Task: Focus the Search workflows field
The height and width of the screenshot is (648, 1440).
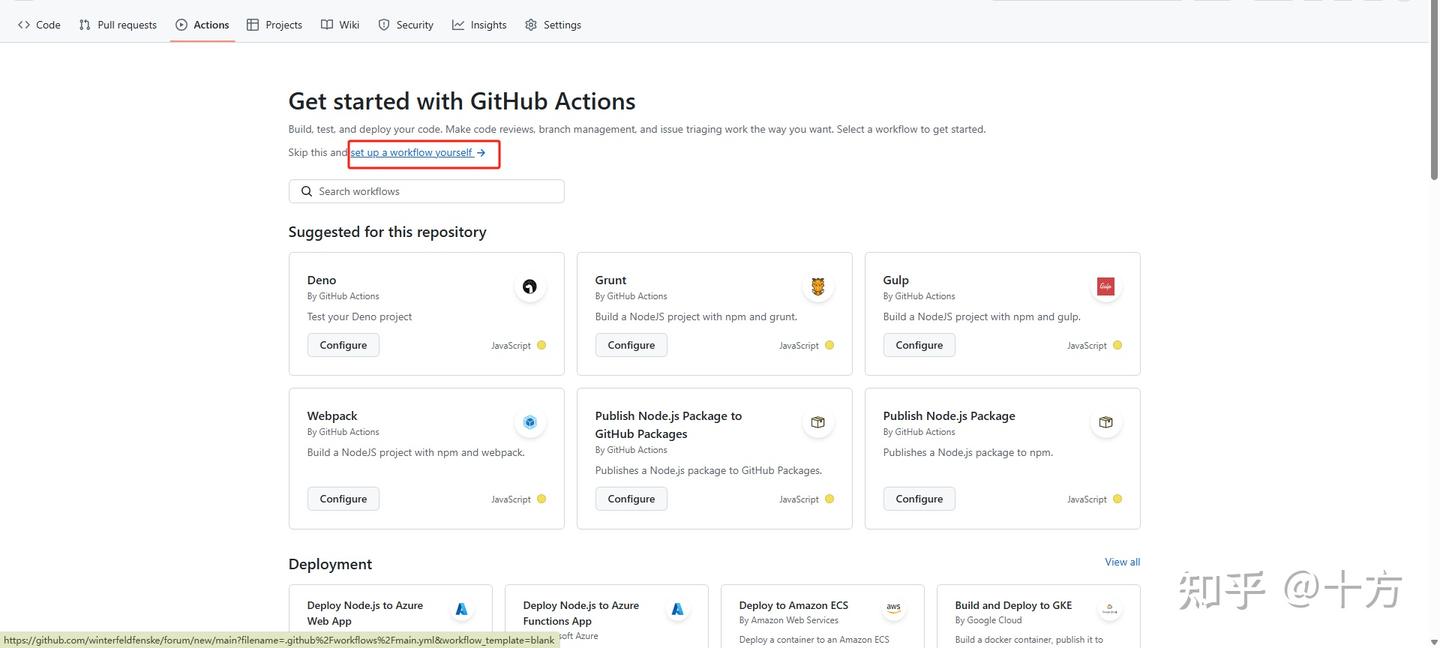Action: click(426, 191)
